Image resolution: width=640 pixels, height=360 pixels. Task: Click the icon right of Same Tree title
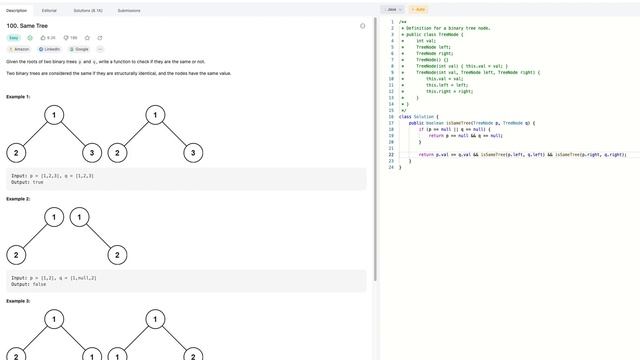coord(362,26)
